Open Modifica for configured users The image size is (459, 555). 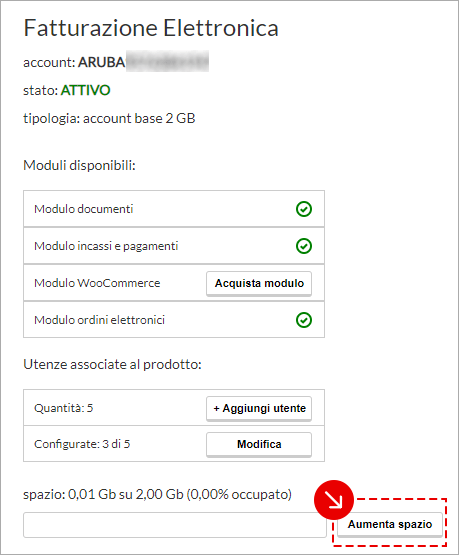[259, 445]
